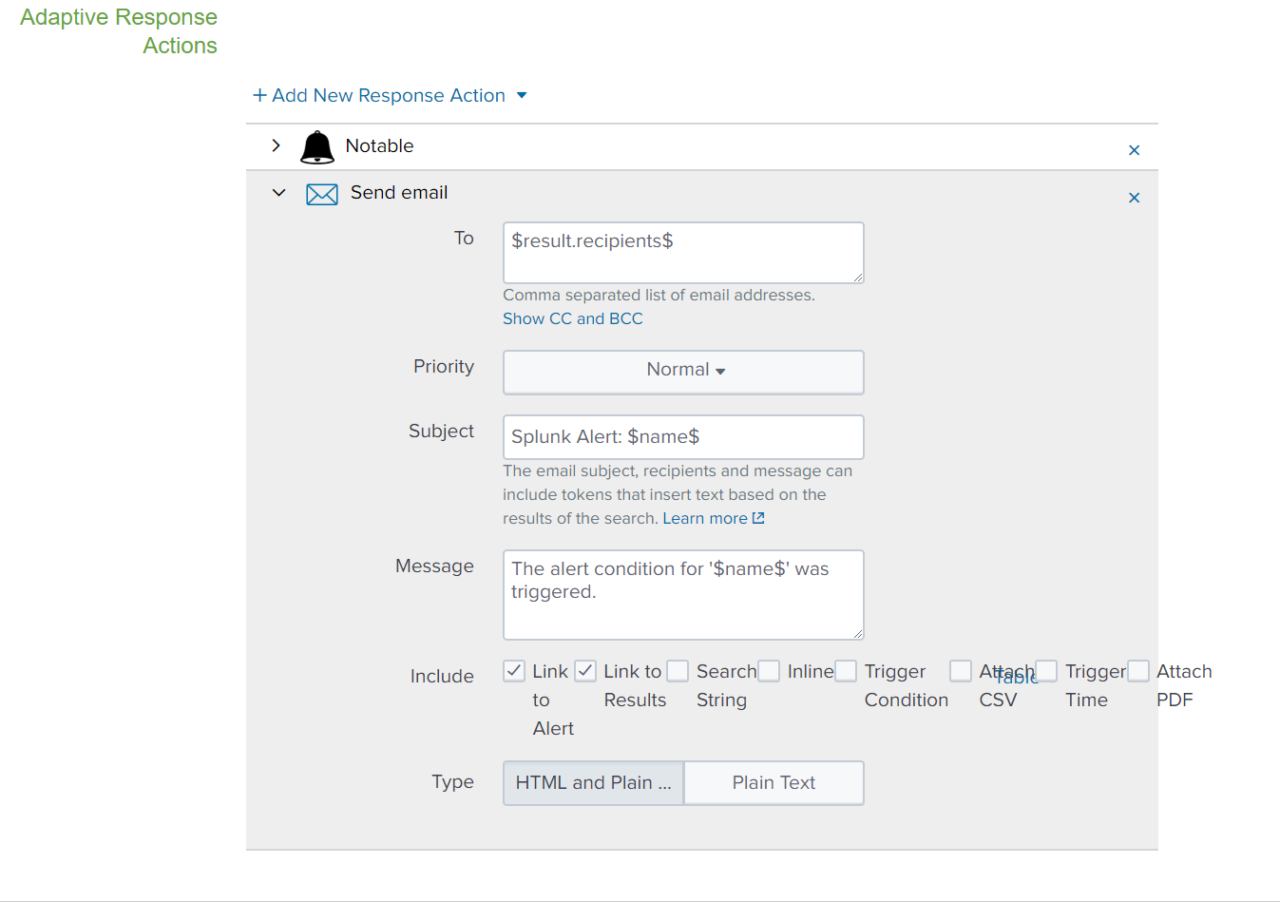Uncheck the Link to Alert option
Image resolution: width=1280 pixels, height=902 pixels.
tap(512, 671)
